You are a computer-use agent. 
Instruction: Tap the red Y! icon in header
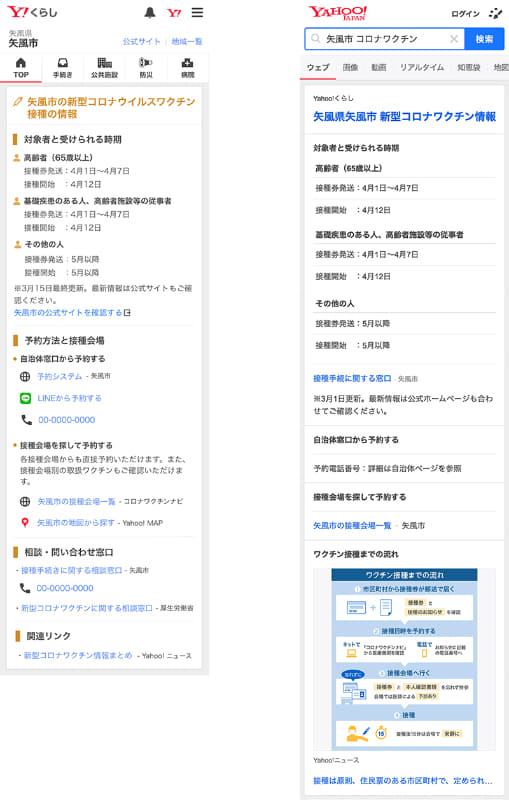point(174,13)
